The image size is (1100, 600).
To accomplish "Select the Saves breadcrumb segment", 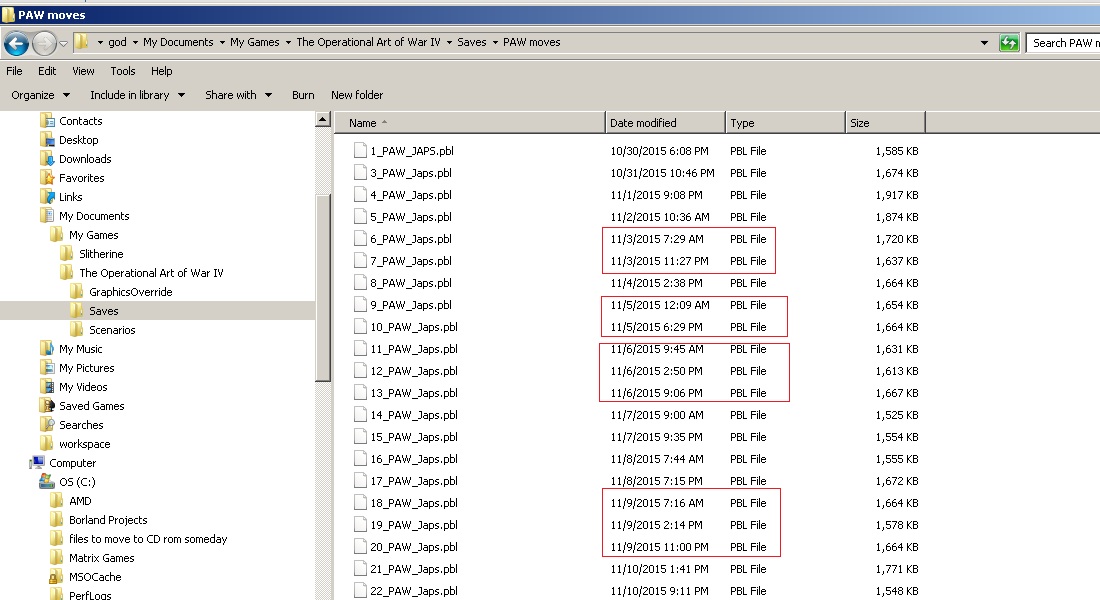I will pos(471,42).
